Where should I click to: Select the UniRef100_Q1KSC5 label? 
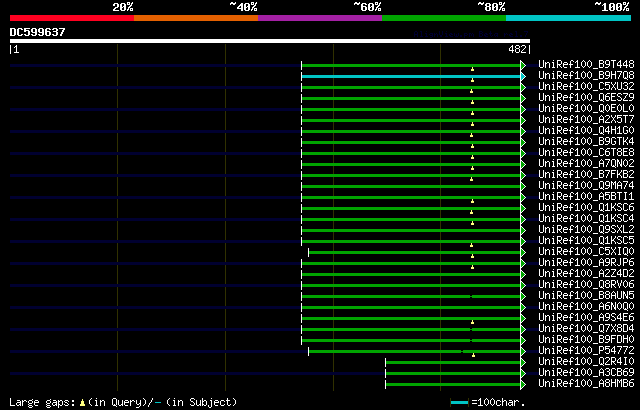586,241
